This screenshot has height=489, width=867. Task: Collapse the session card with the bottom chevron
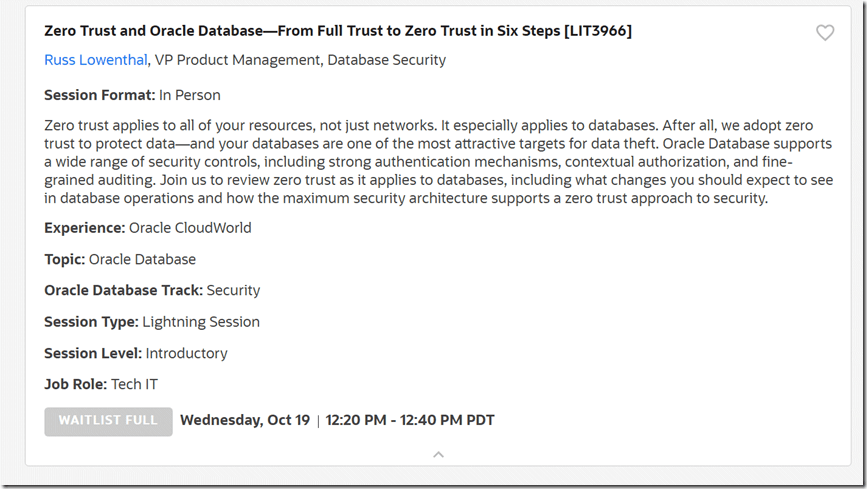click(438, 455)
